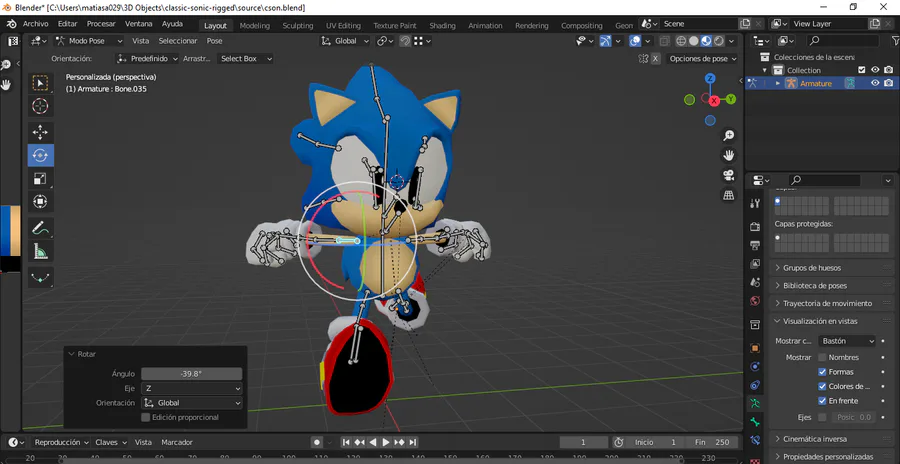The width and height of the screenshot is (900, 464).
Task: Toggle the camera view icon
Action: [728, 176]
